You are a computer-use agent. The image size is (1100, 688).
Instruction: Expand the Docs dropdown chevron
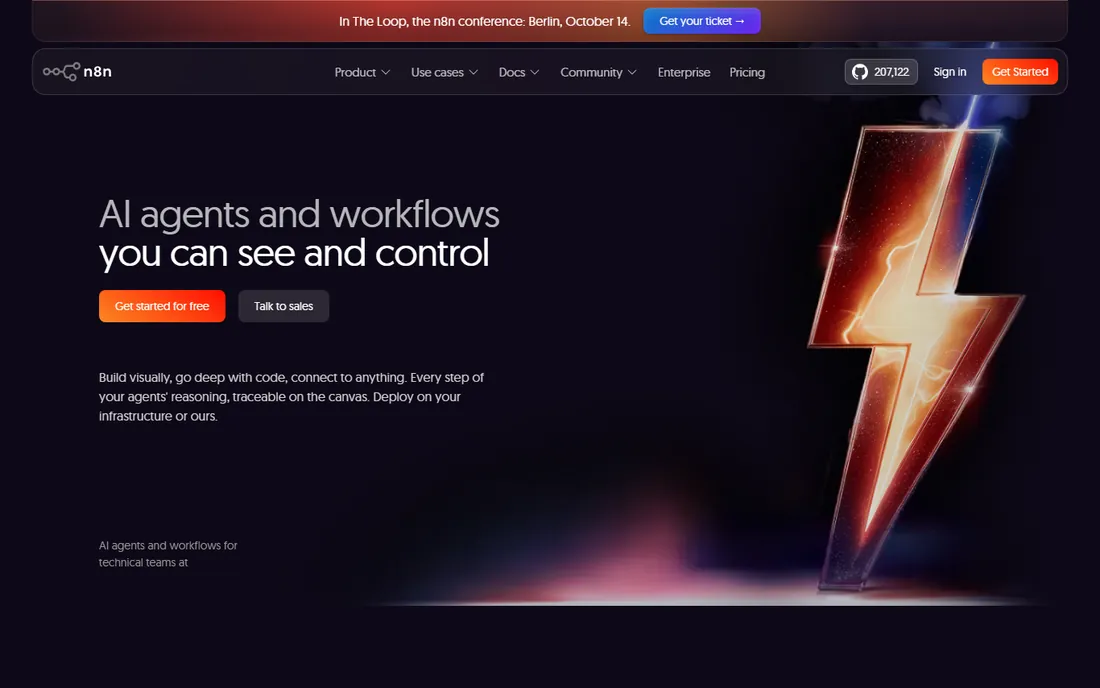pyautogui.click(x=535, y=72)
